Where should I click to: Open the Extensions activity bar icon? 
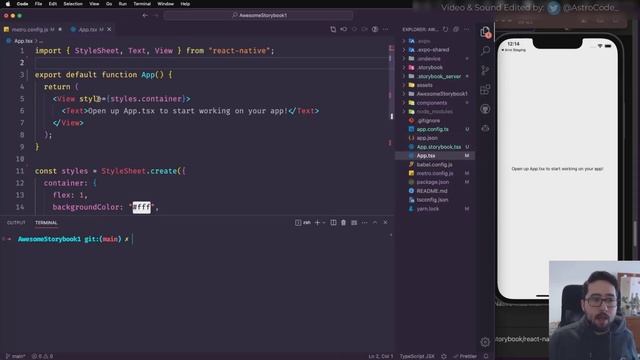pyautogui.click(x=485, y=89)
